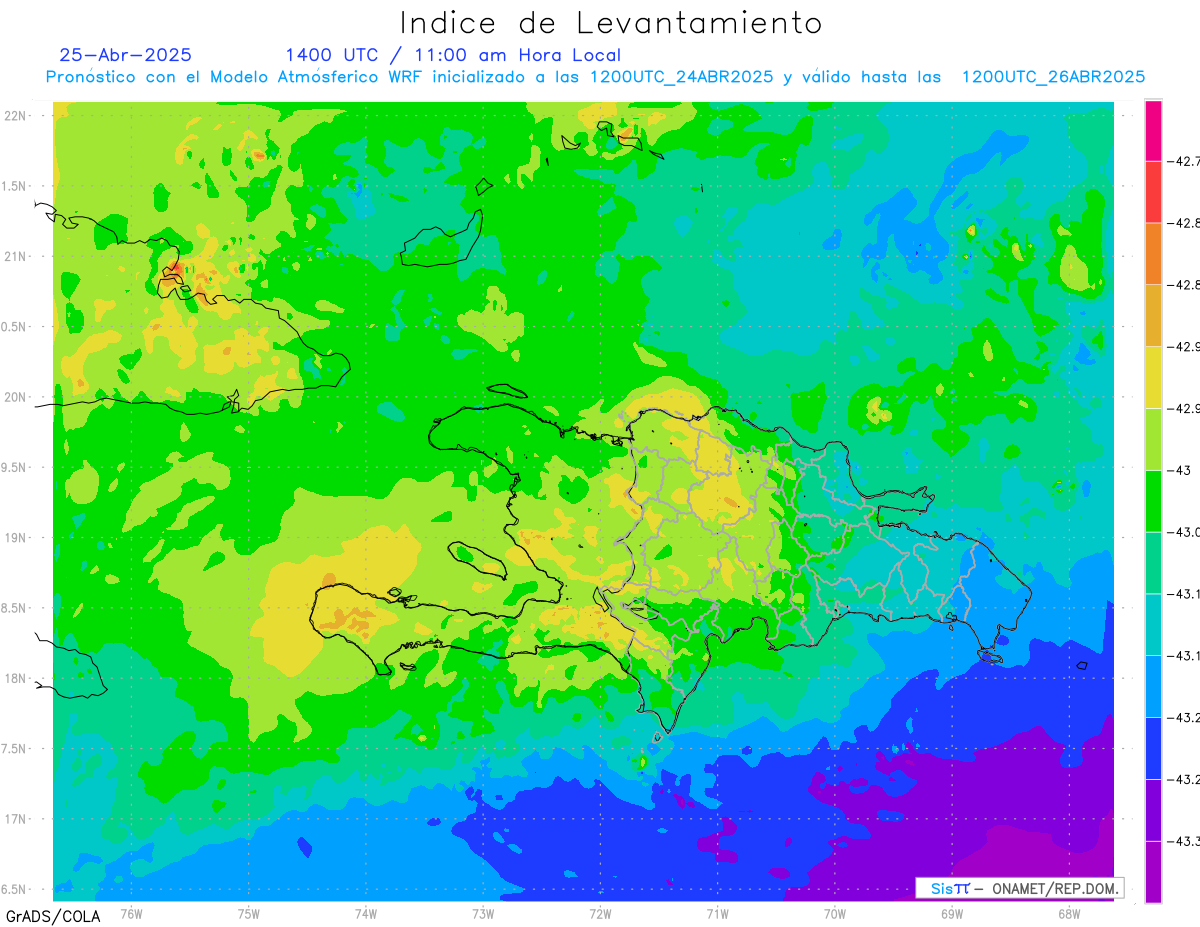Image resolution: width=1200 pixels, height=927 pixels.
Task: Click the "75W" longitude label
Action: tap(249, 913)
